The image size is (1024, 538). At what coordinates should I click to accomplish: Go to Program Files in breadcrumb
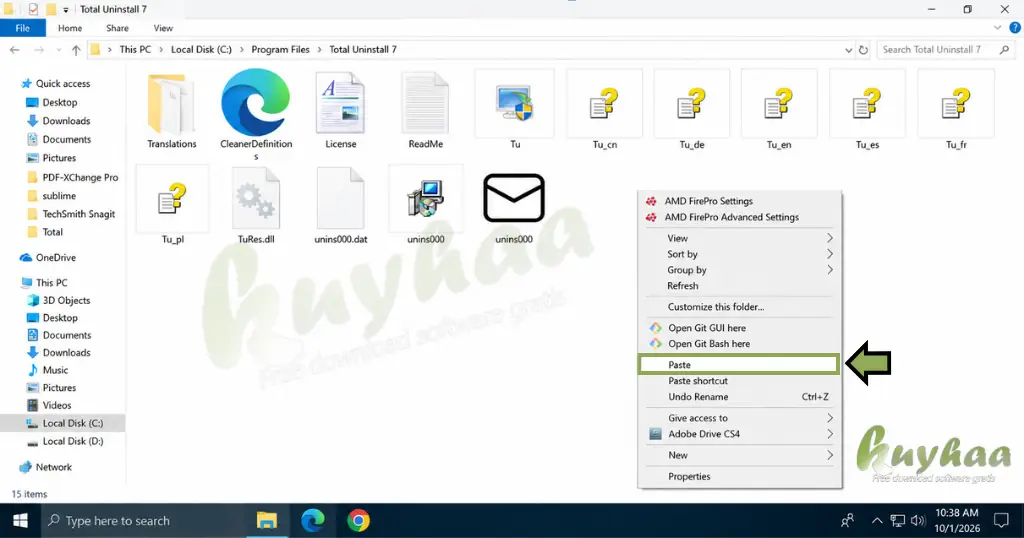(280, 50)
